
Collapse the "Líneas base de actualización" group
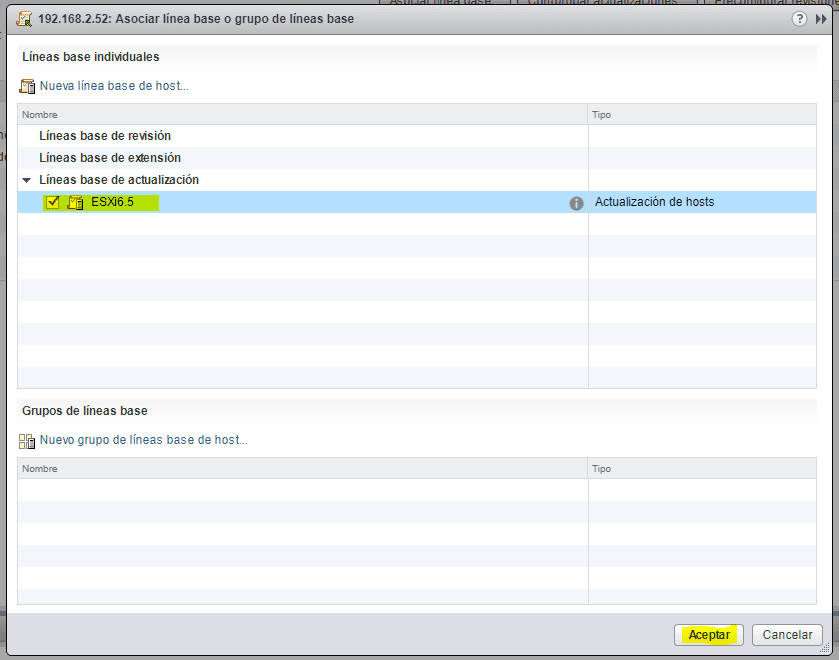click(x=26, y=180)
